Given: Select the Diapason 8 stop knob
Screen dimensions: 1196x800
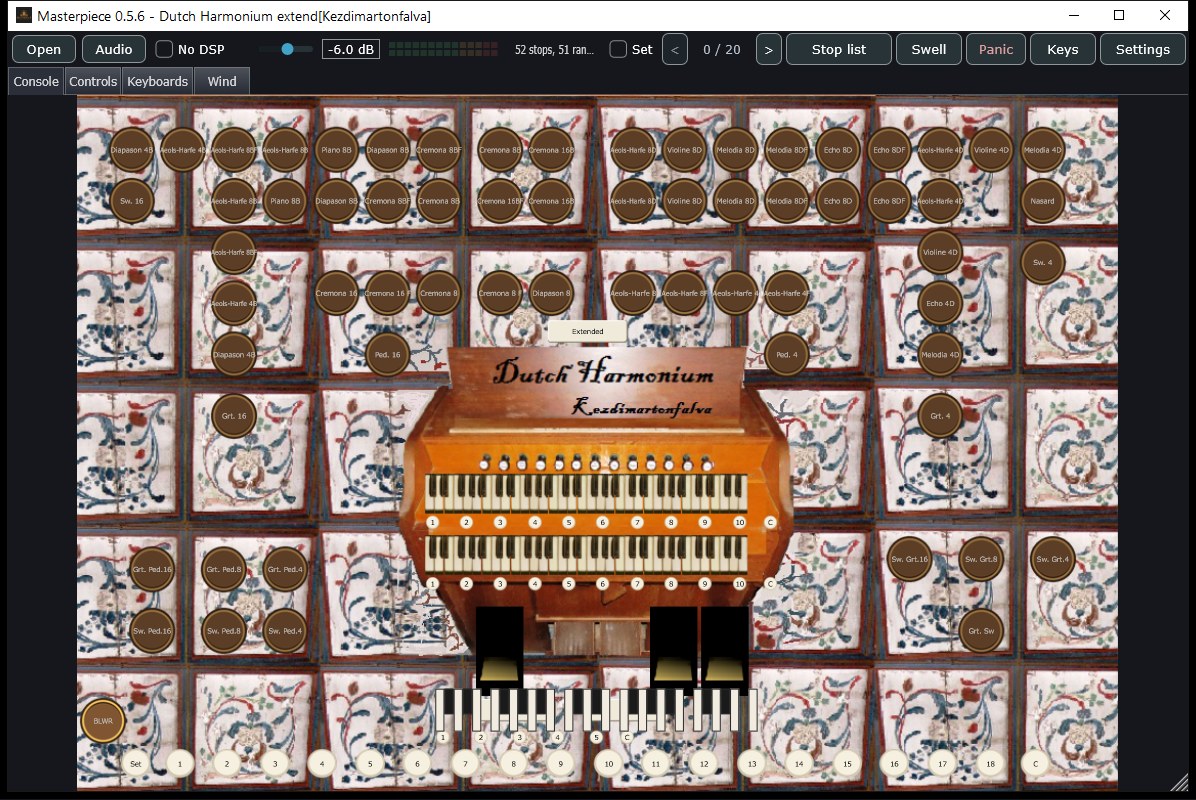Looking at the screenshot, I should [x=551, y=294].
